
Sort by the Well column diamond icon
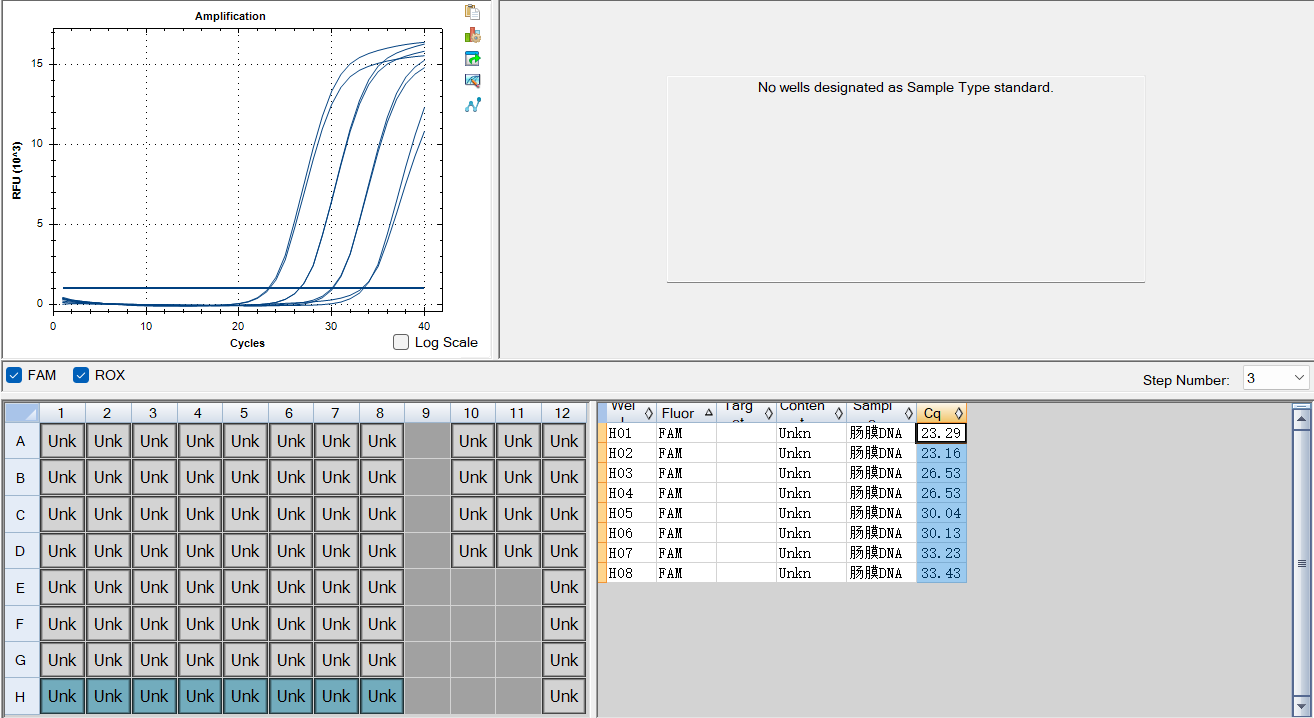point(649,413)
